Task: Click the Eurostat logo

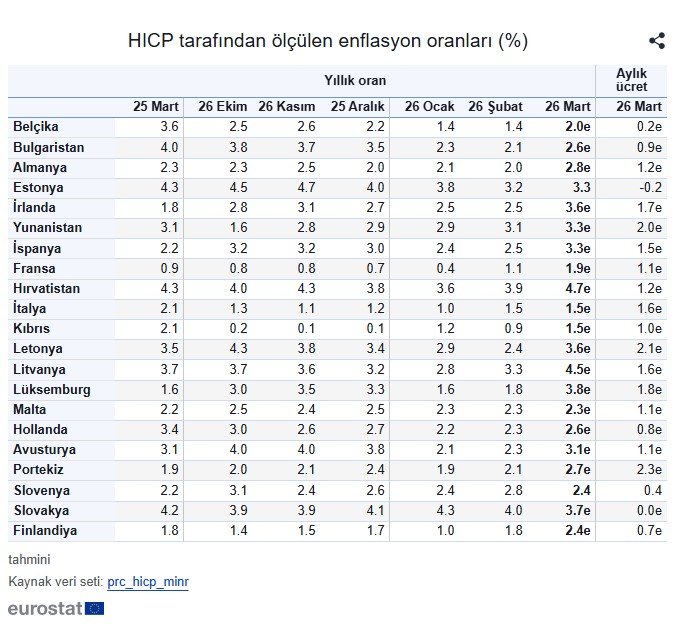Action: 56,608
